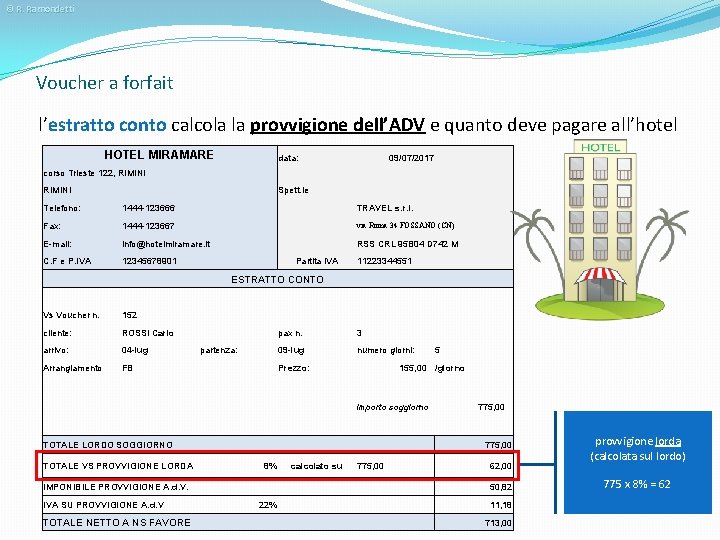This screenshot has width=720, height=540.
Task: Click the Partita IVA number 11223344551
Action: pos(384,261)
